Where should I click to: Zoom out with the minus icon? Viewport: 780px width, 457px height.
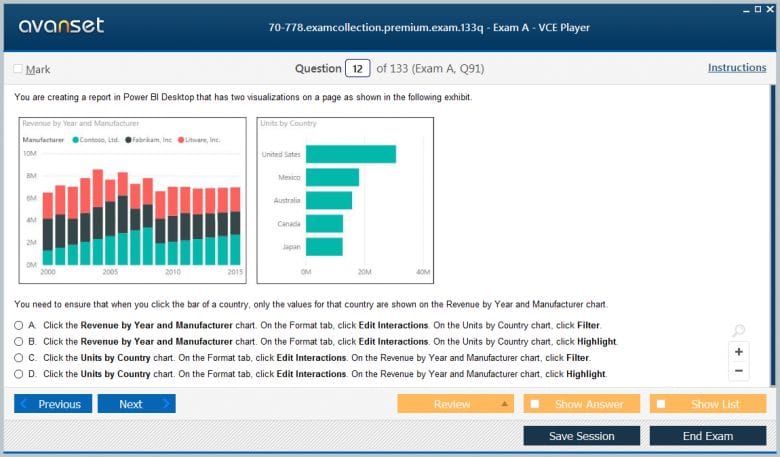[x=739, y=370]
